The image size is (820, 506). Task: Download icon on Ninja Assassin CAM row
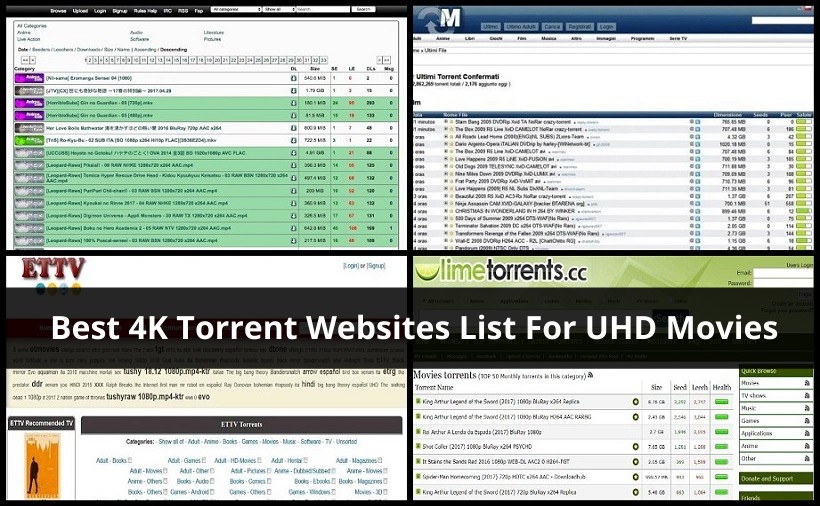point(698,203)
